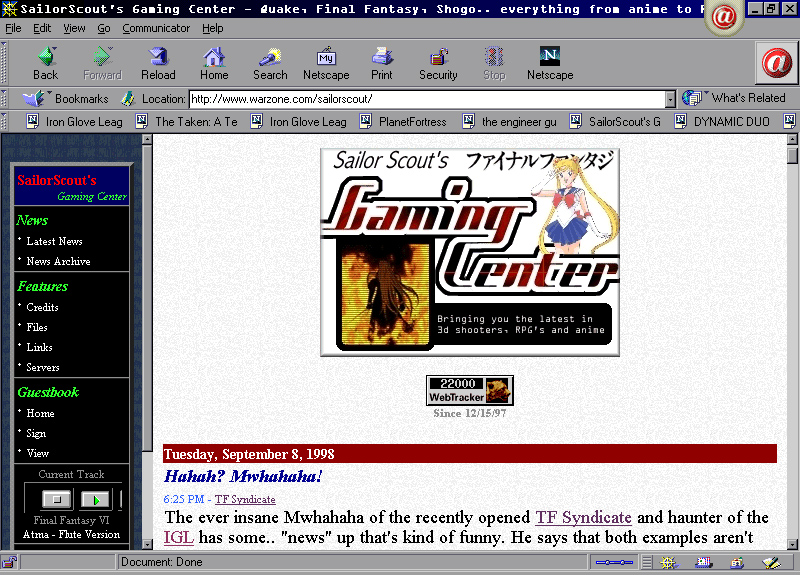Click the SailorScout's Gaming Center sidebar logo
The image size is (800, 575).
tap(71, 186)
